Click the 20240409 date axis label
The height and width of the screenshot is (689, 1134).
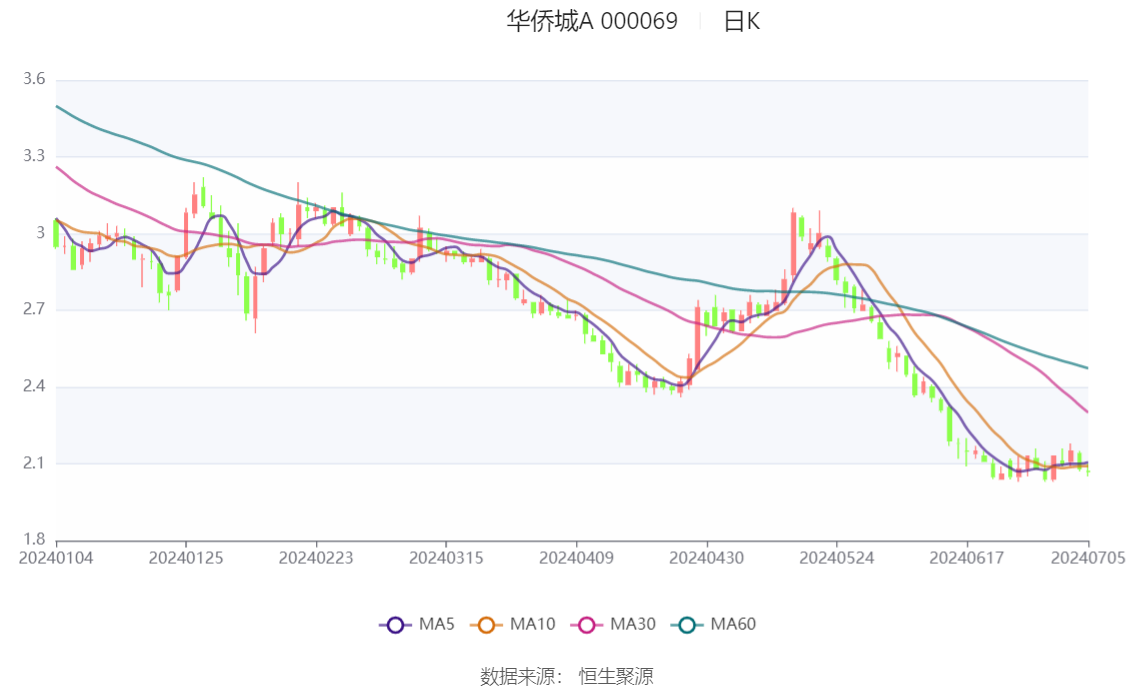click(x=576, y=558)
